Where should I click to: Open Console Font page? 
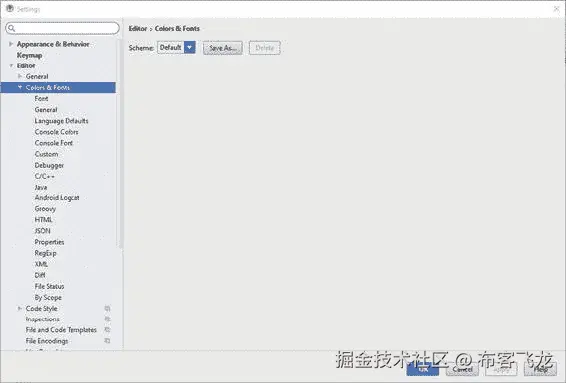54,143
